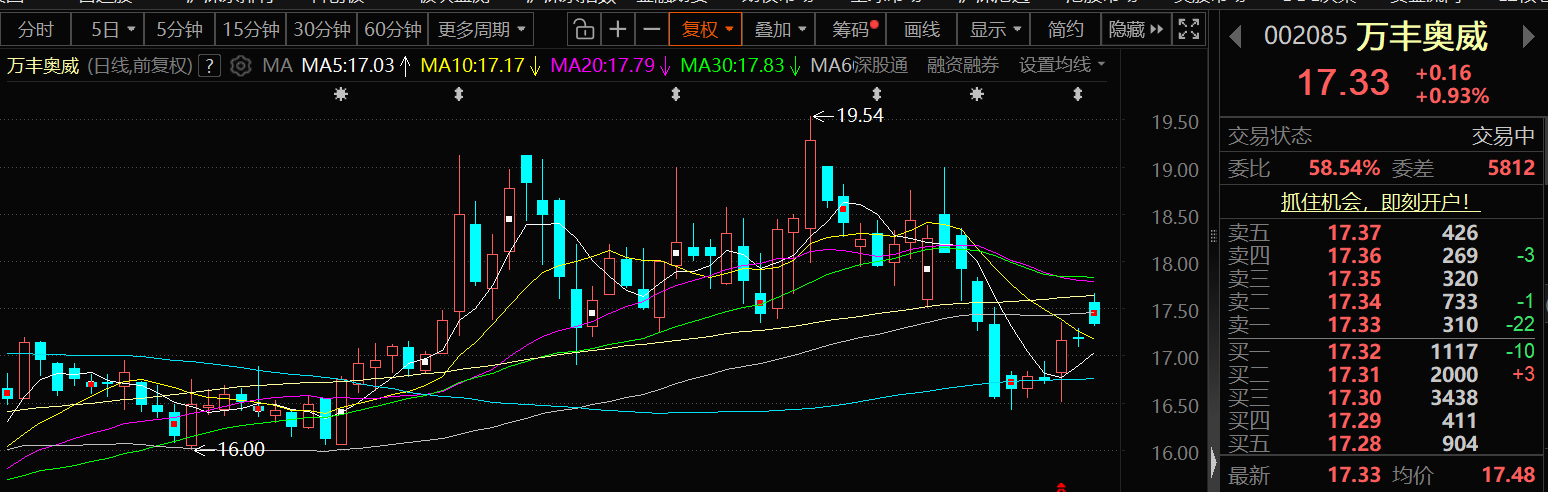
Task: Go to previous stock with left arrow
Action: [1237, 37]
